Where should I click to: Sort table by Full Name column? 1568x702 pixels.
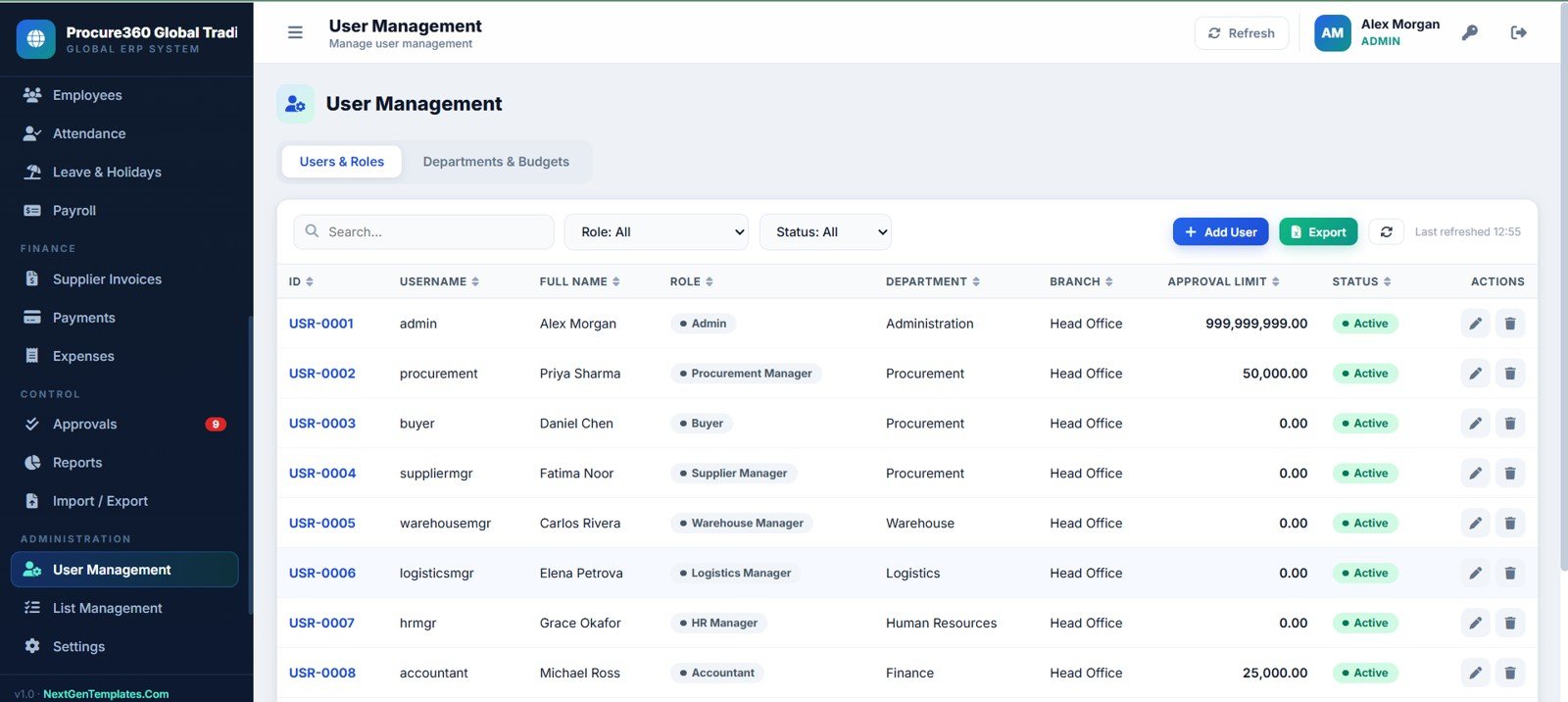click(x=579, y=281)
